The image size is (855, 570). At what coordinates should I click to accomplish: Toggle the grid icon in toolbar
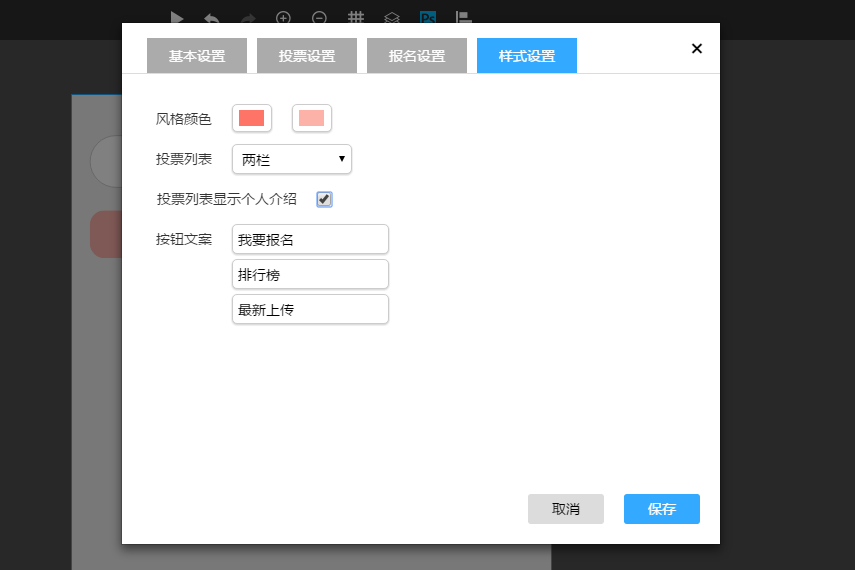pyautogui.click(x=356, y=17)
